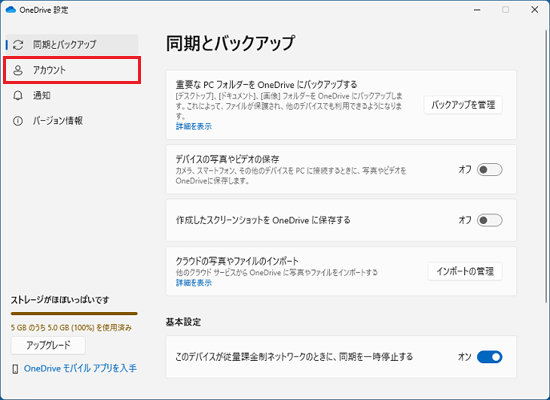Click the info icon beside バージョン情報
Viewport: 550px width, 400px height.
click(x=18, y=121)
